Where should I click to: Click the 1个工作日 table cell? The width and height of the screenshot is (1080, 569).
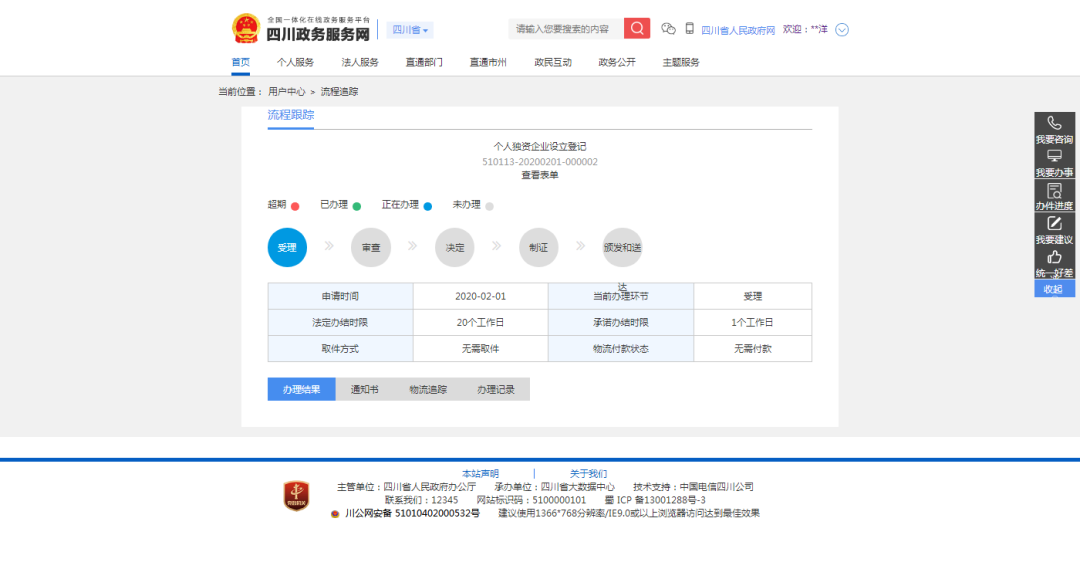[752, 322]
